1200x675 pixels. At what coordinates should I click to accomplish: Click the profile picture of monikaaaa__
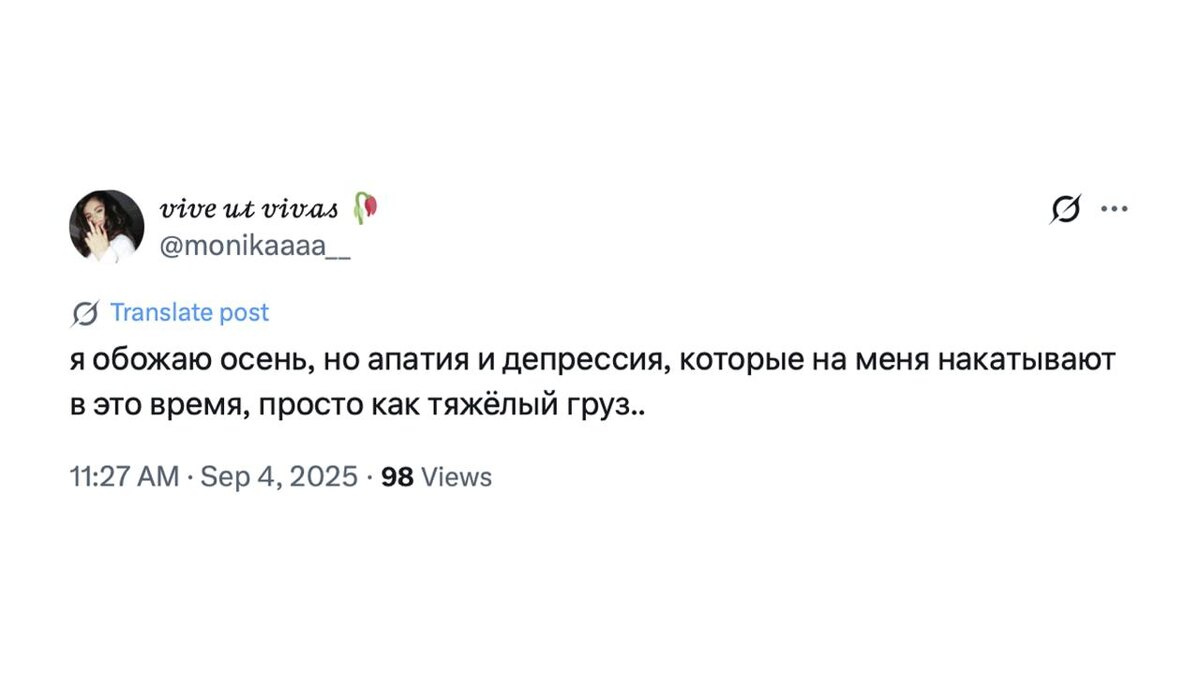pyautogui.click(x=104, y=226)
